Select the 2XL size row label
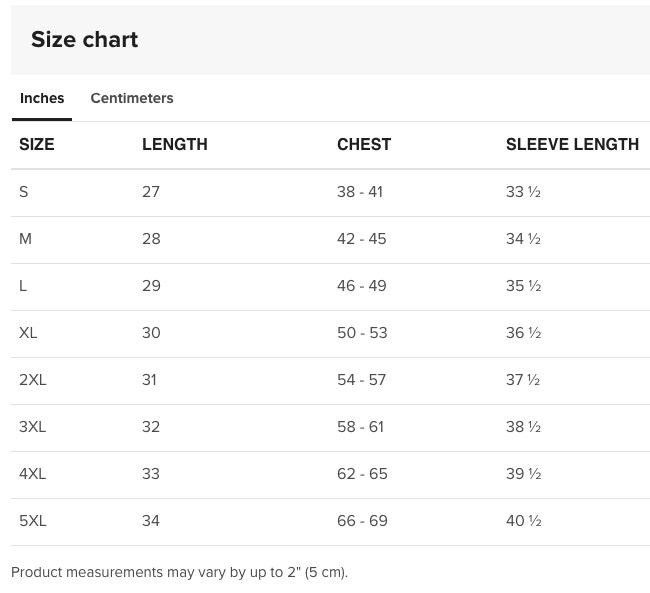The height and width of the screenshot is (593, 650). pos(33,380)
